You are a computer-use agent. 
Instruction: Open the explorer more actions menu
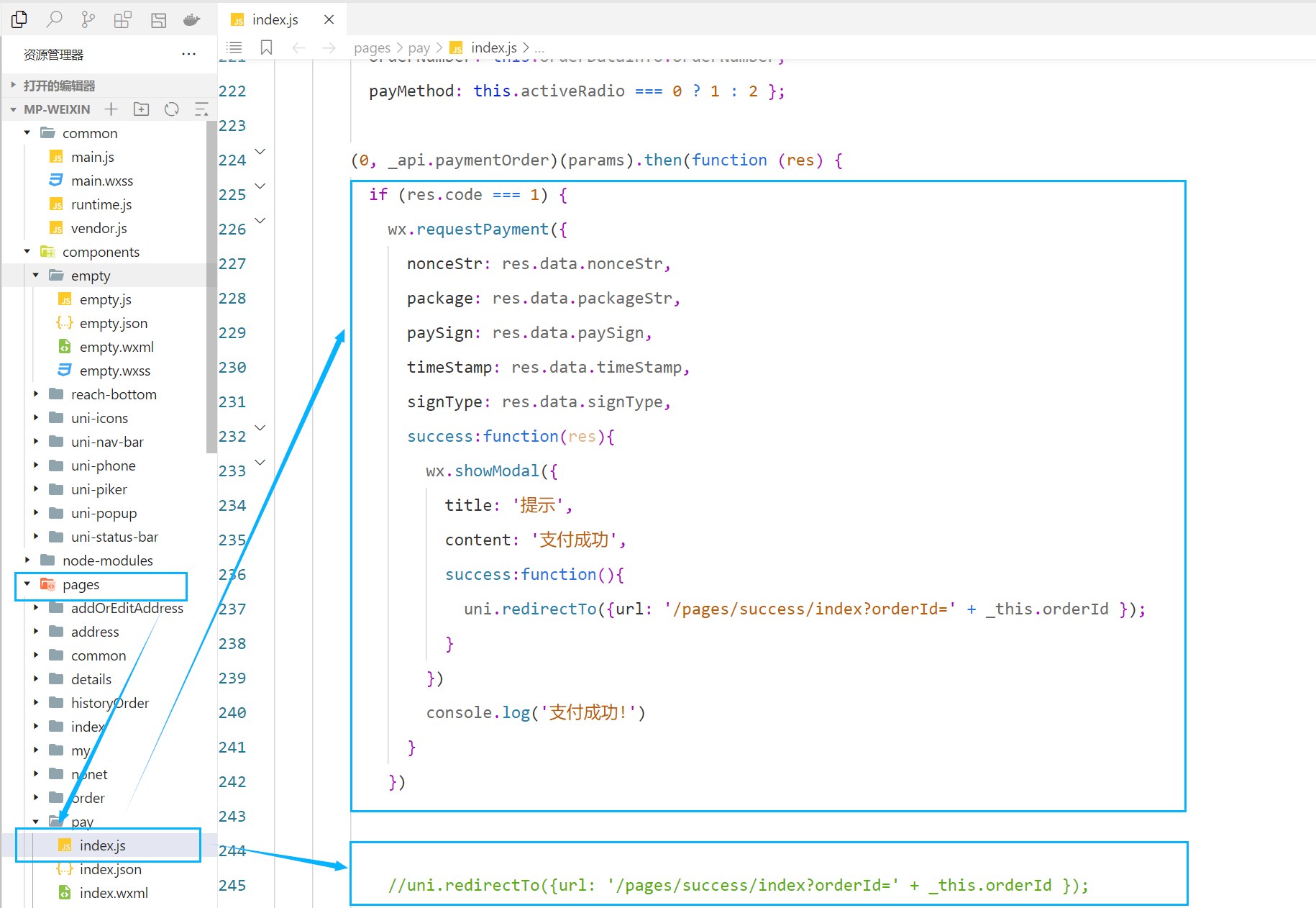[189, 55]
